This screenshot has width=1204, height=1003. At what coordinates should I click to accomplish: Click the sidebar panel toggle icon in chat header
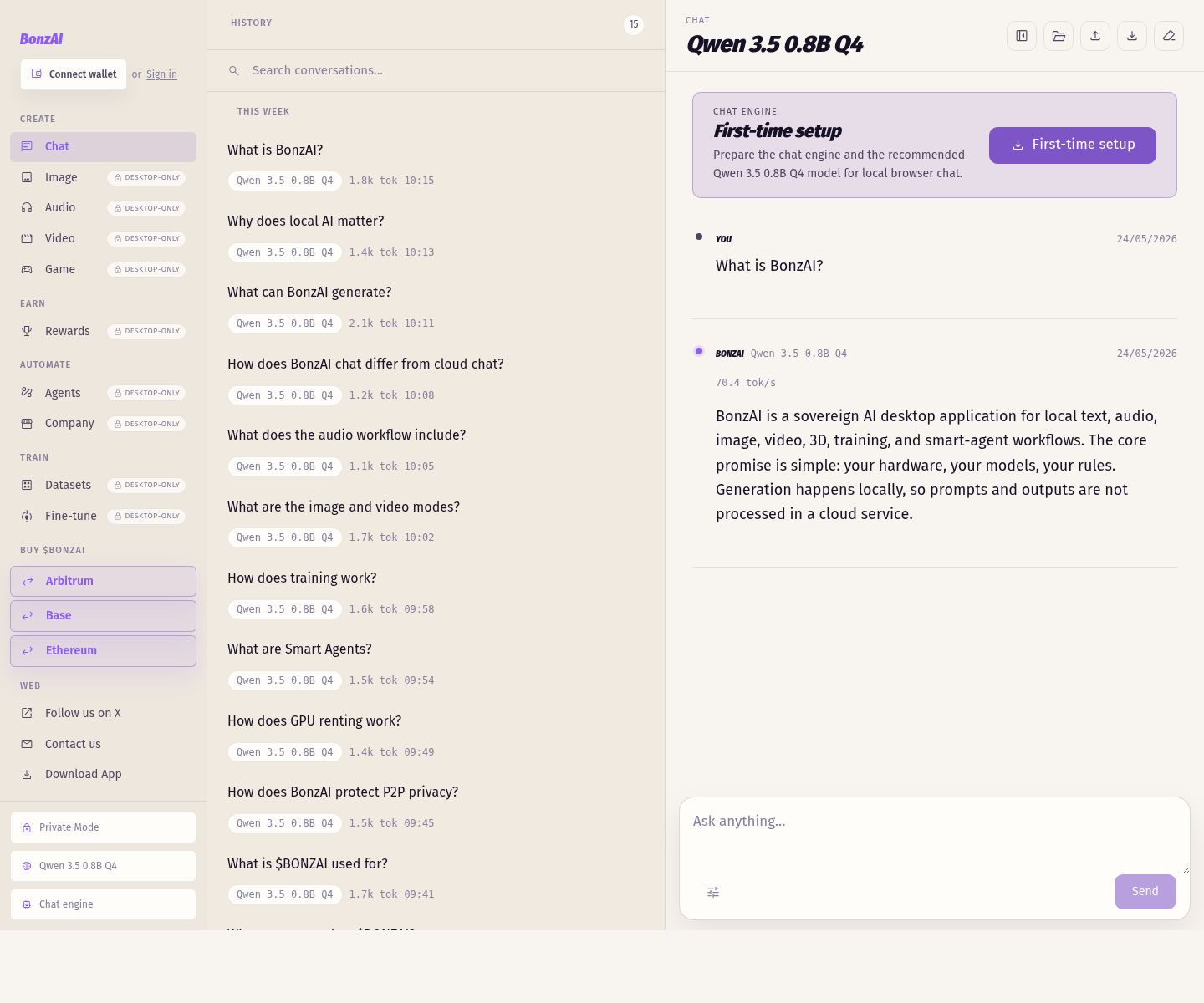tap(1022, 36)
